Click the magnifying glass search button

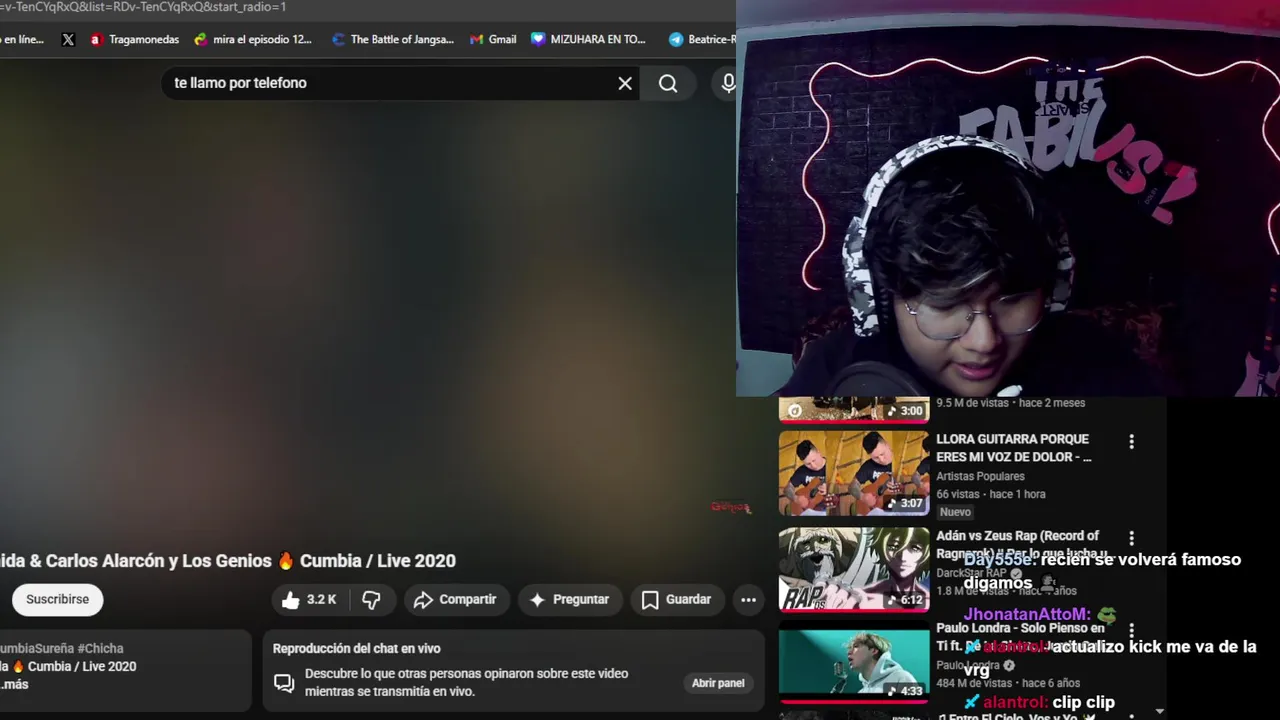668,83
